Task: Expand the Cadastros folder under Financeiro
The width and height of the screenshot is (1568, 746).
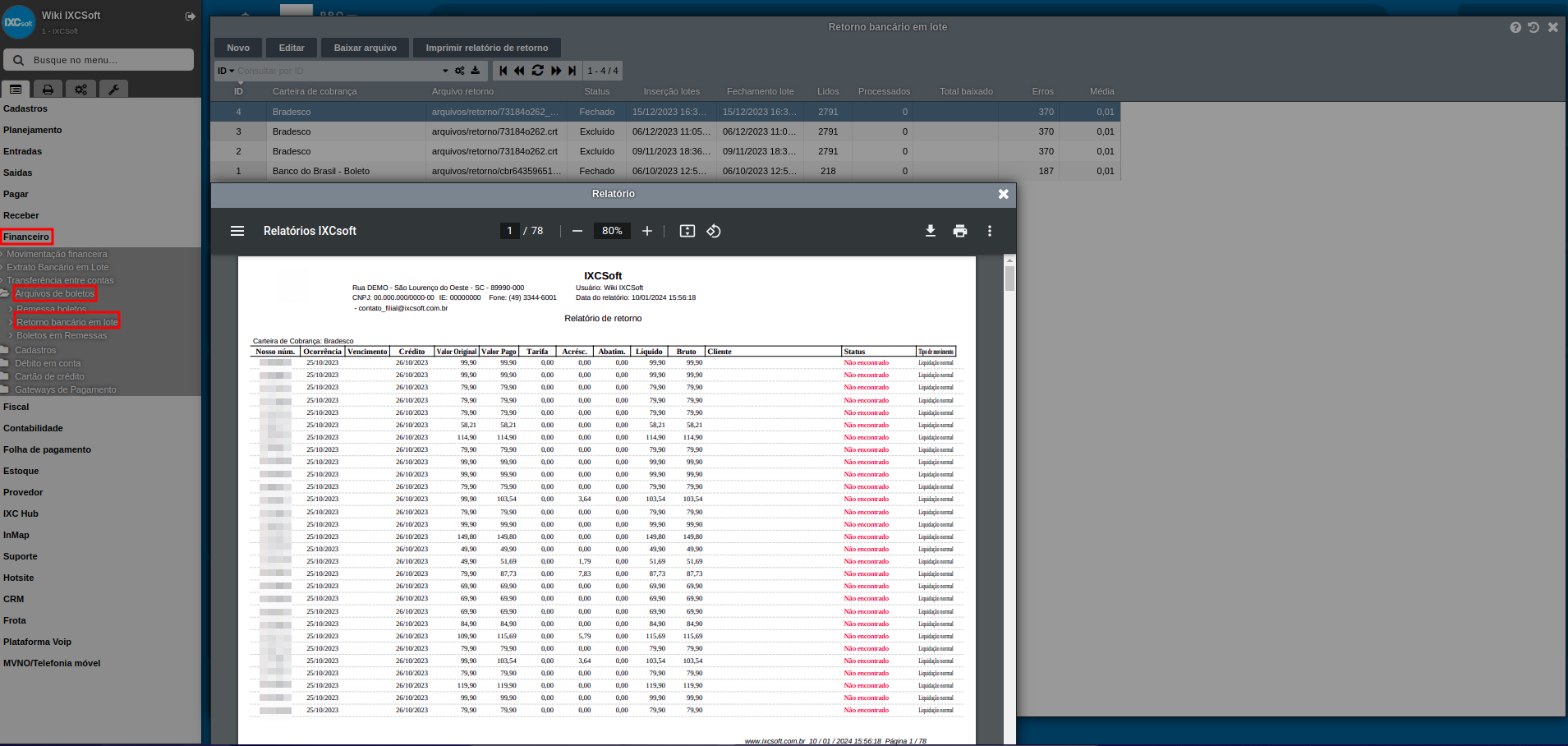Action: pos(35,350)
